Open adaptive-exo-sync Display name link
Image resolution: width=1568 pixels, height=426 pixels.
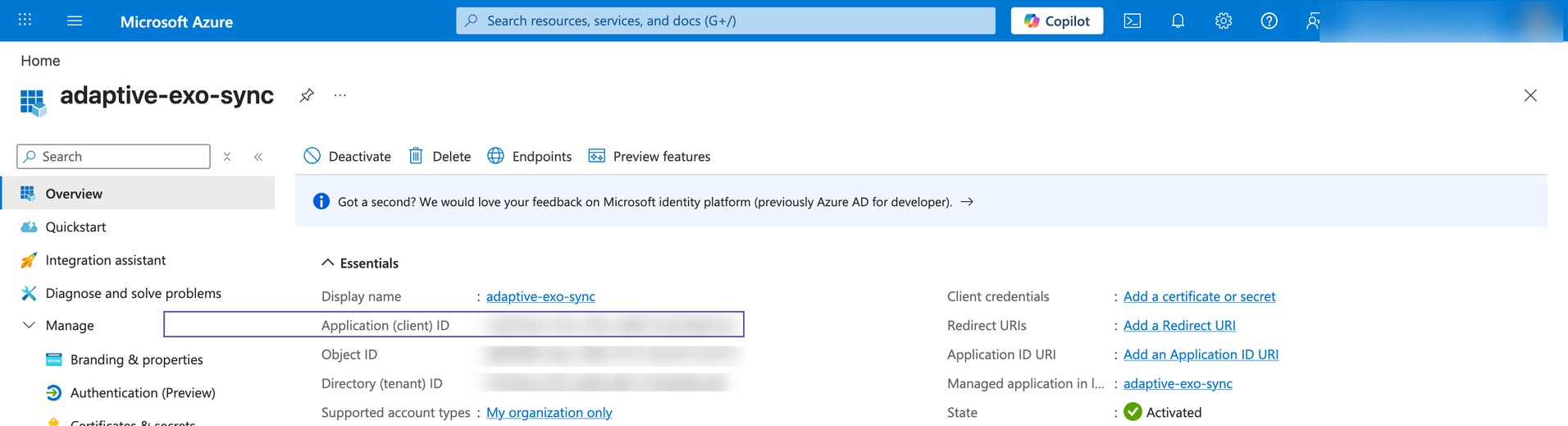coord(540,296)
